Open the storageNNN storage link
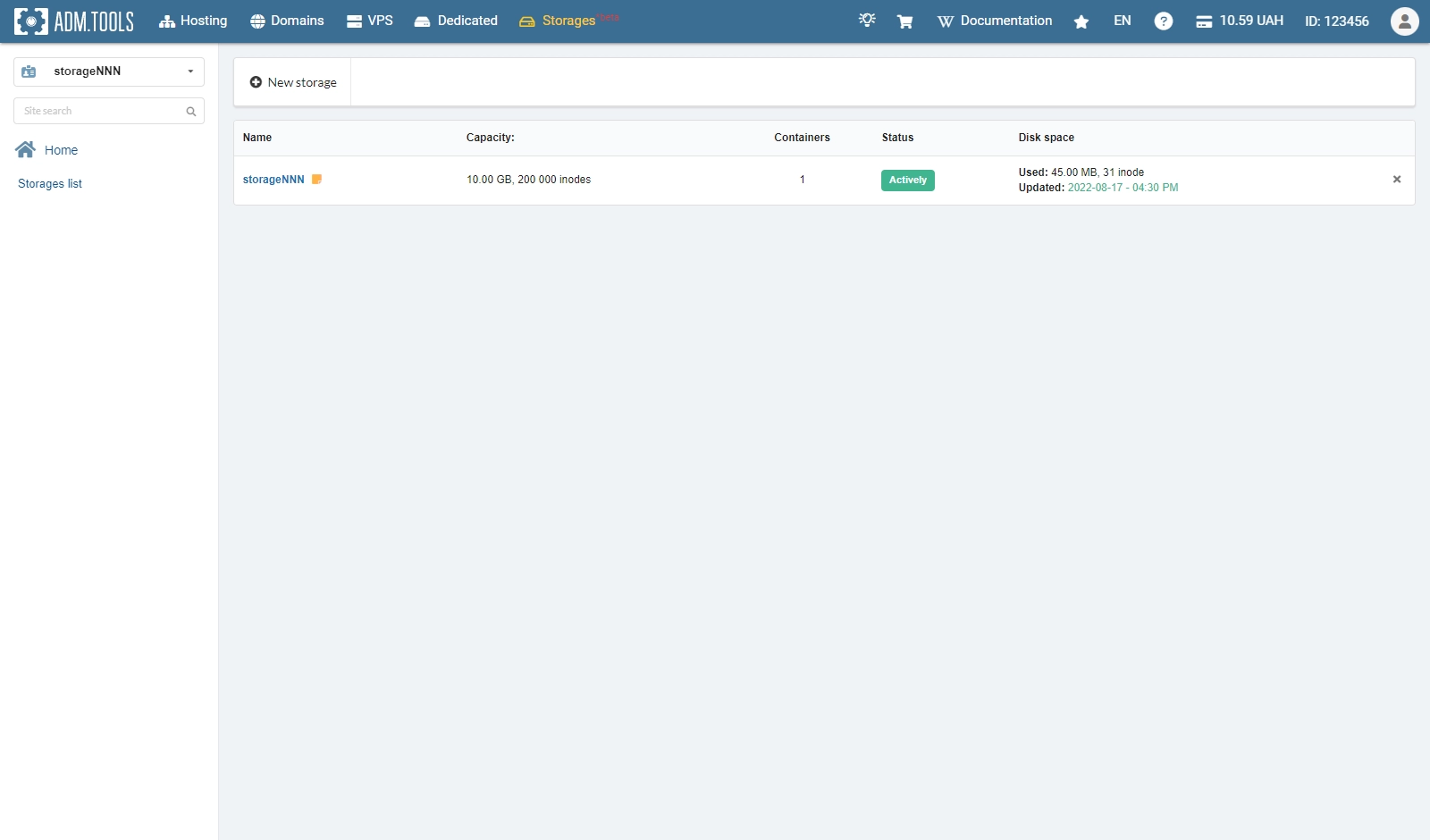Screen dimensions: 1430x840 pos(273,180)
